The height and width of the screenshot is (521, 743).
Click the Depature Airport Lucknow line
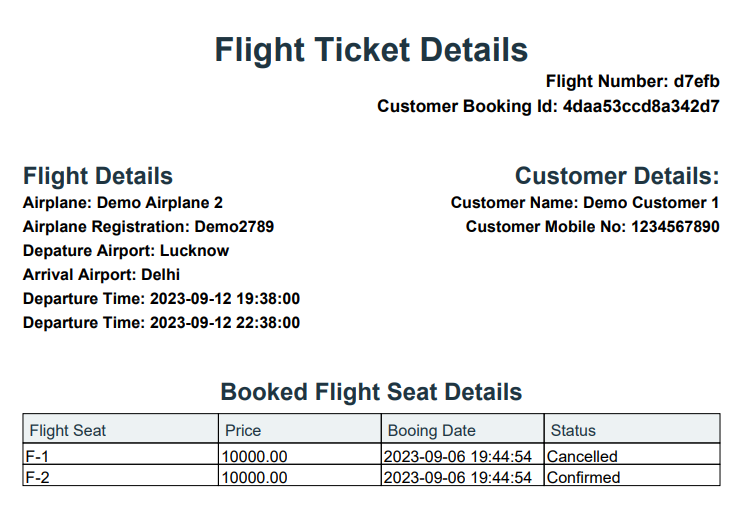coord(126,251)
